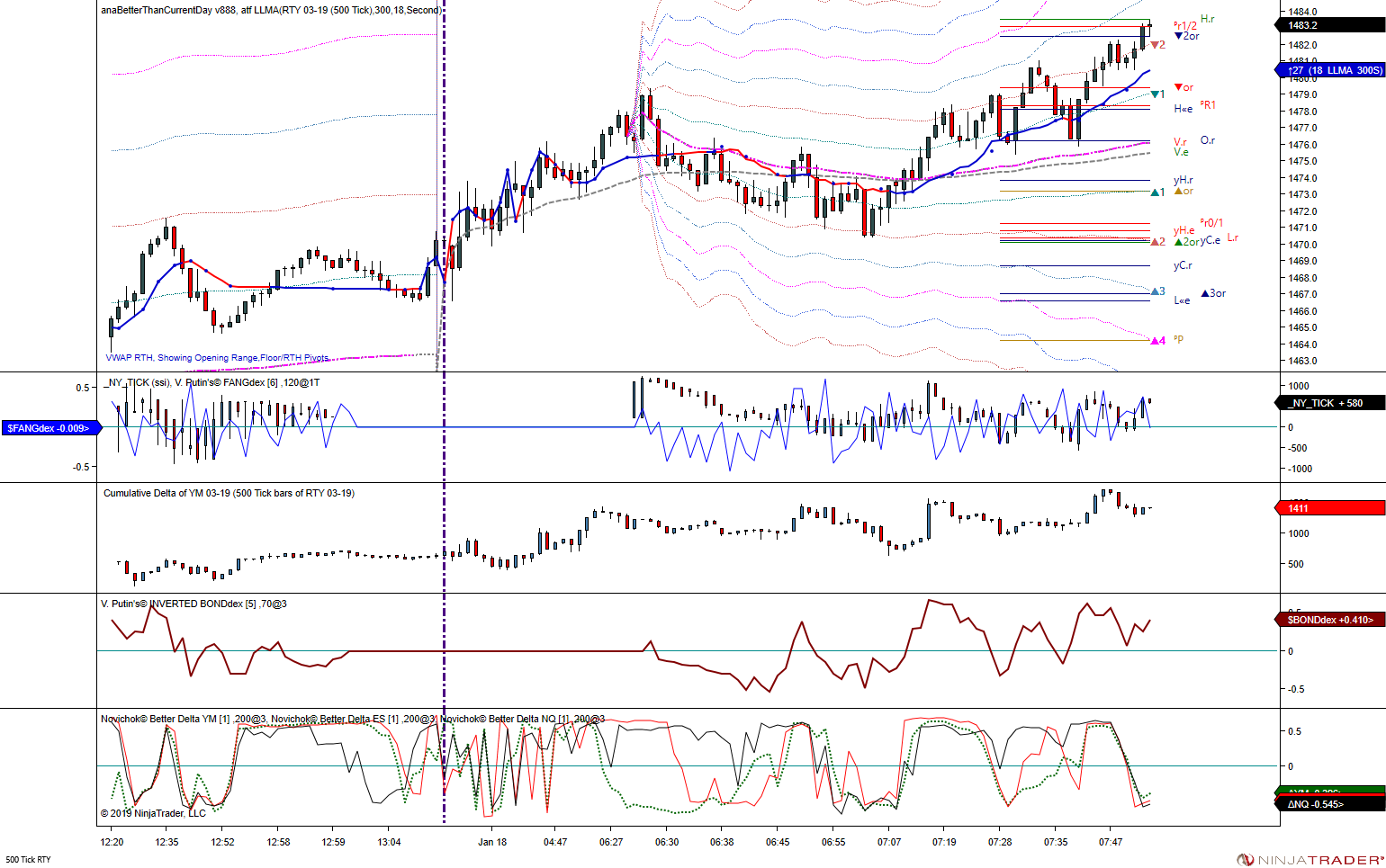Click the red 'r0/1' pivot label

(x=1211, y=223)
